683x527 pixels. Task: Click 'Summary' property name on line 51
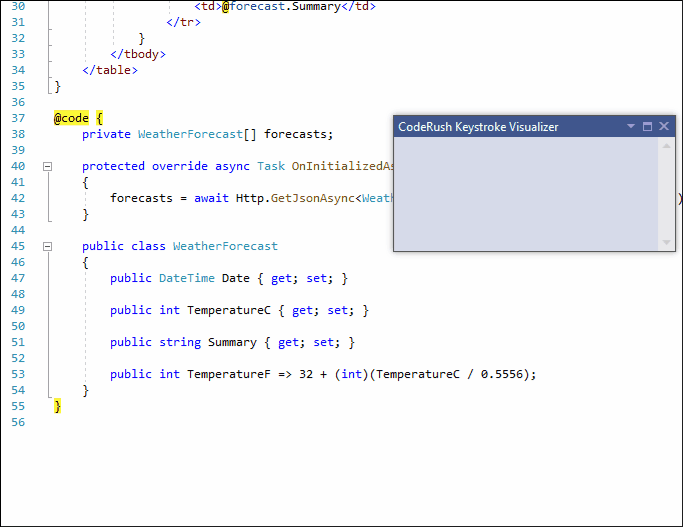point(232,342)
